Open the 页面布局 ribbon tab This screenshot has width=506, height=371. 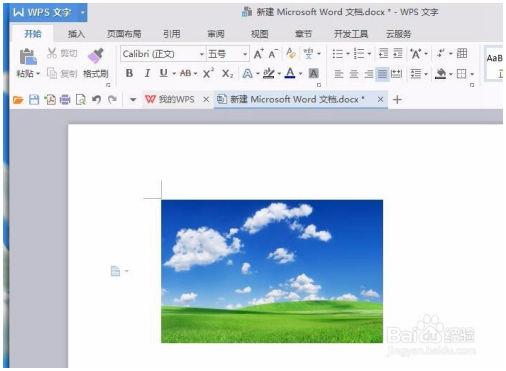pos(124,34)
